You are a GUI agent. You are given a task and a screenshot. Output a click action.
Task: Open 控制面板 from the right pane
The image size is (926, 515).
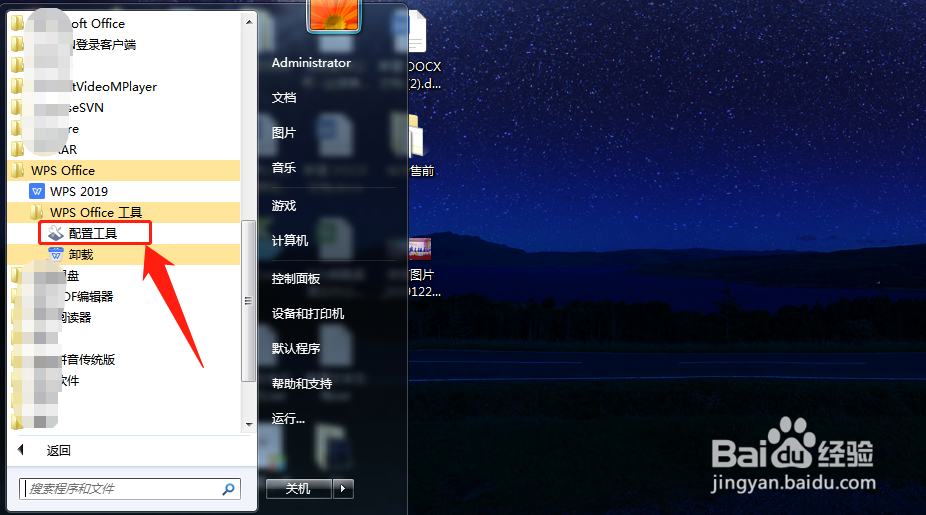[x=296, y=279]
